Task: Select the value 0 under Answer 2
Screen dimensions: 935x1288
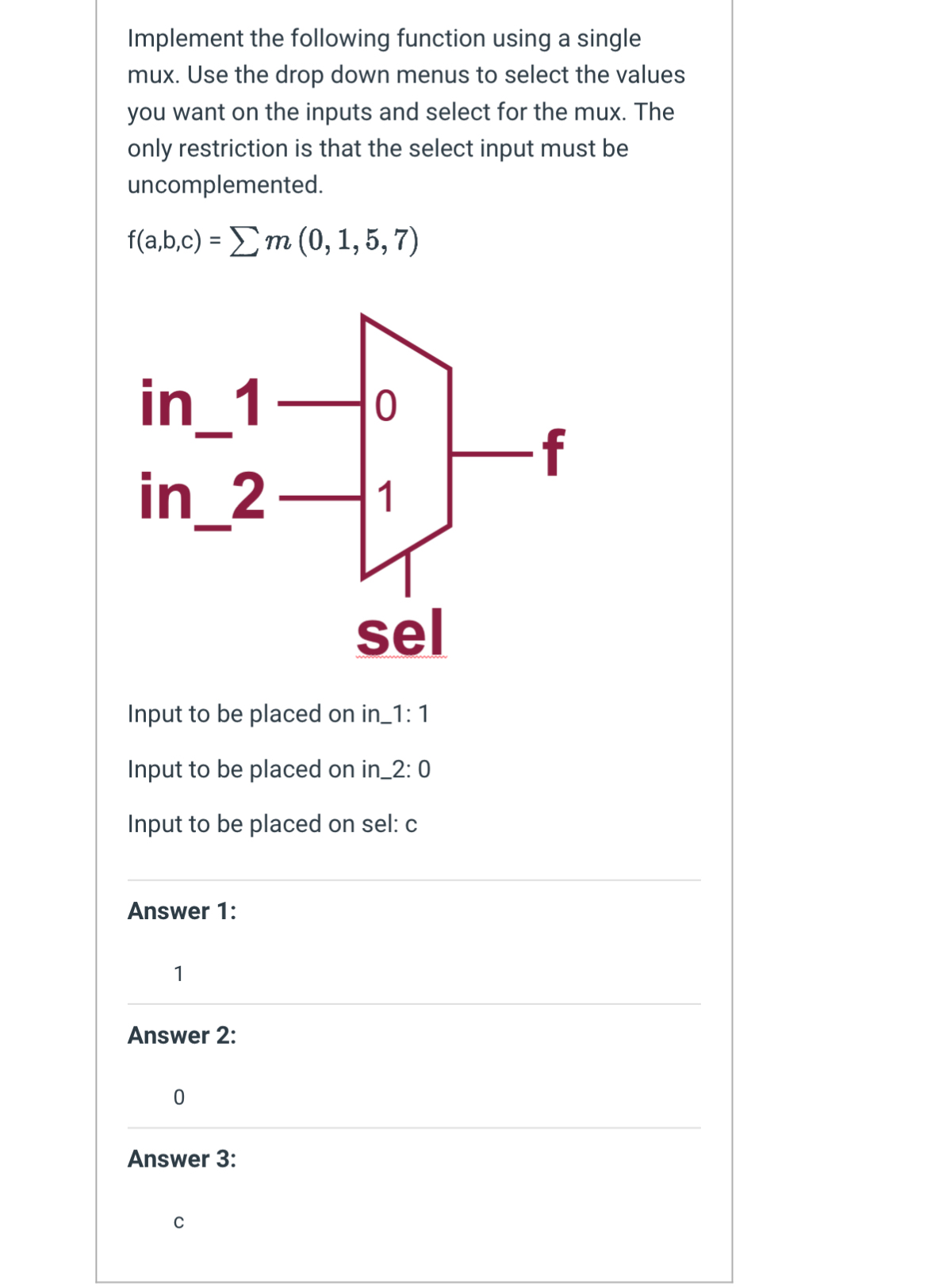Action: click(x=178, y=1097)
